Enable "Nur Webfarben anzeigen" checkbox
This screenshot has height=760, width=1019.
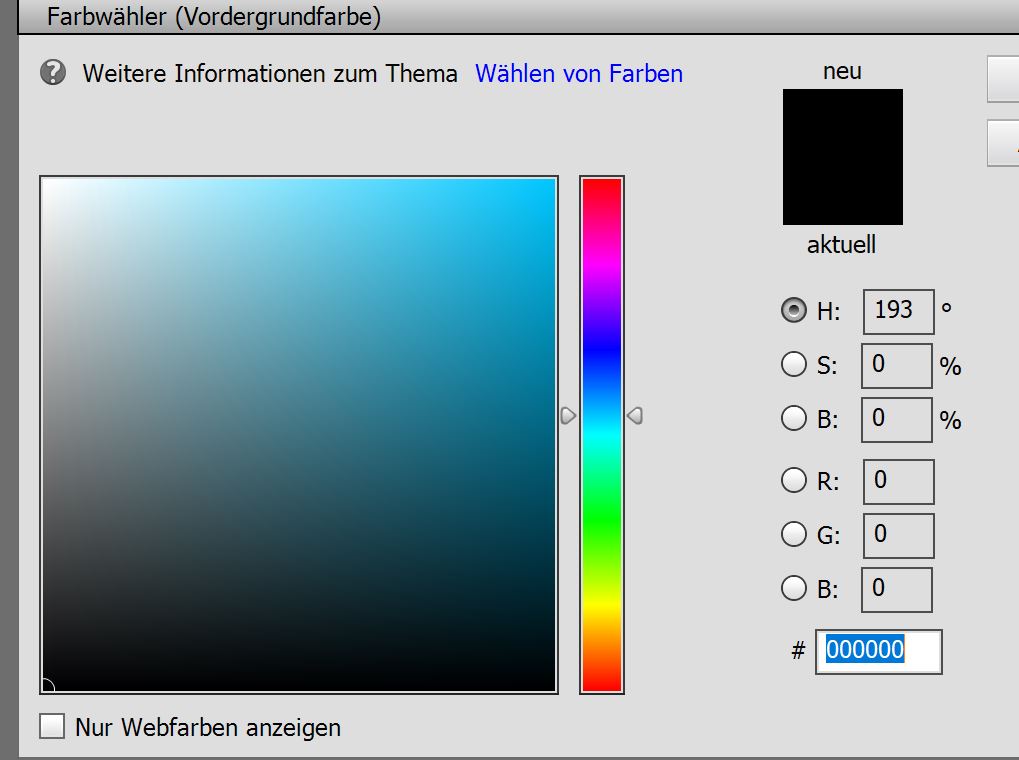pyautogui.click(x=52, y=726)
